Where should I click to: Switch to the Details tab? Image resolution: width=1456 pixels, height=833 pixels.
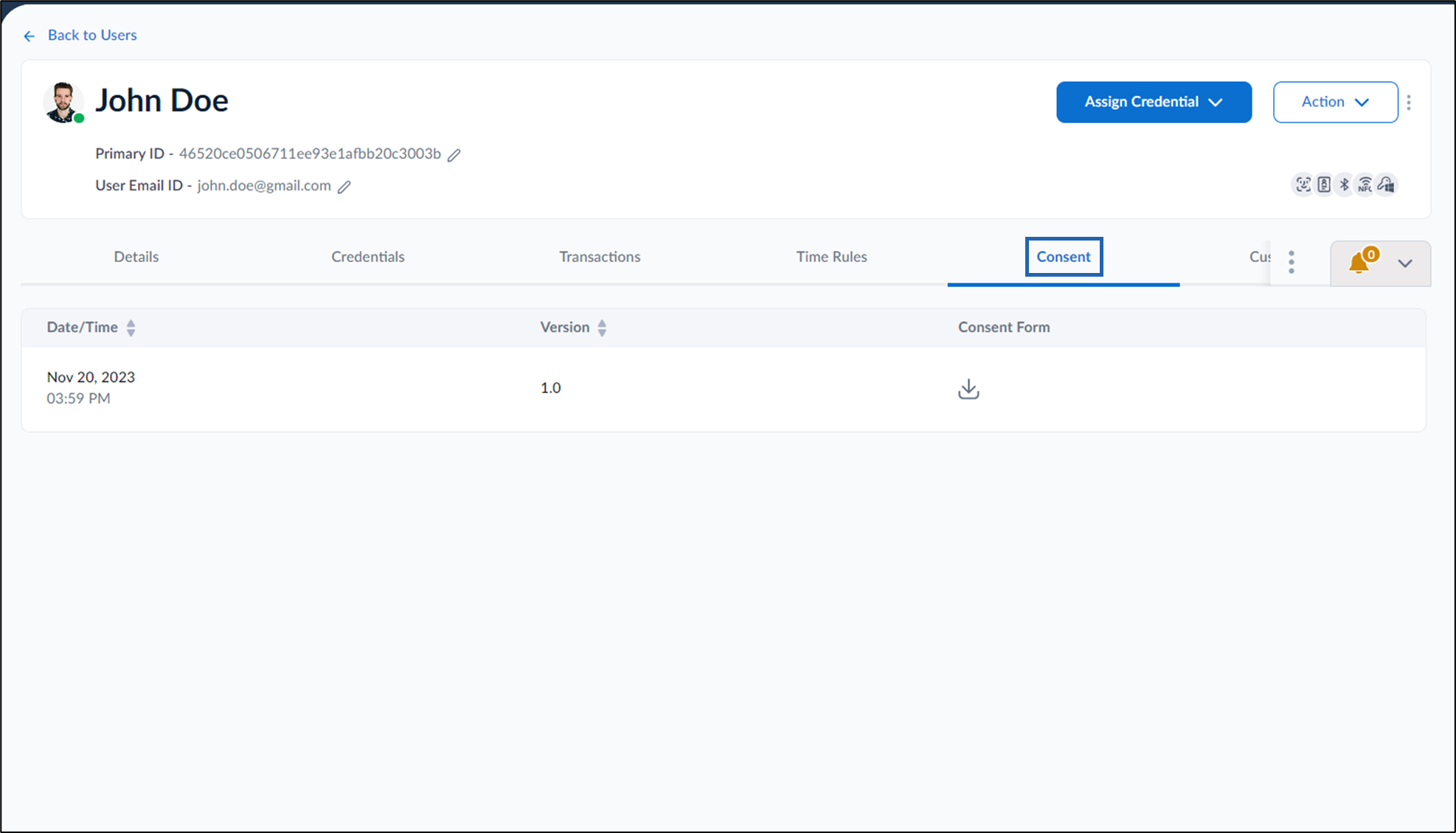[x=136, y=257]
